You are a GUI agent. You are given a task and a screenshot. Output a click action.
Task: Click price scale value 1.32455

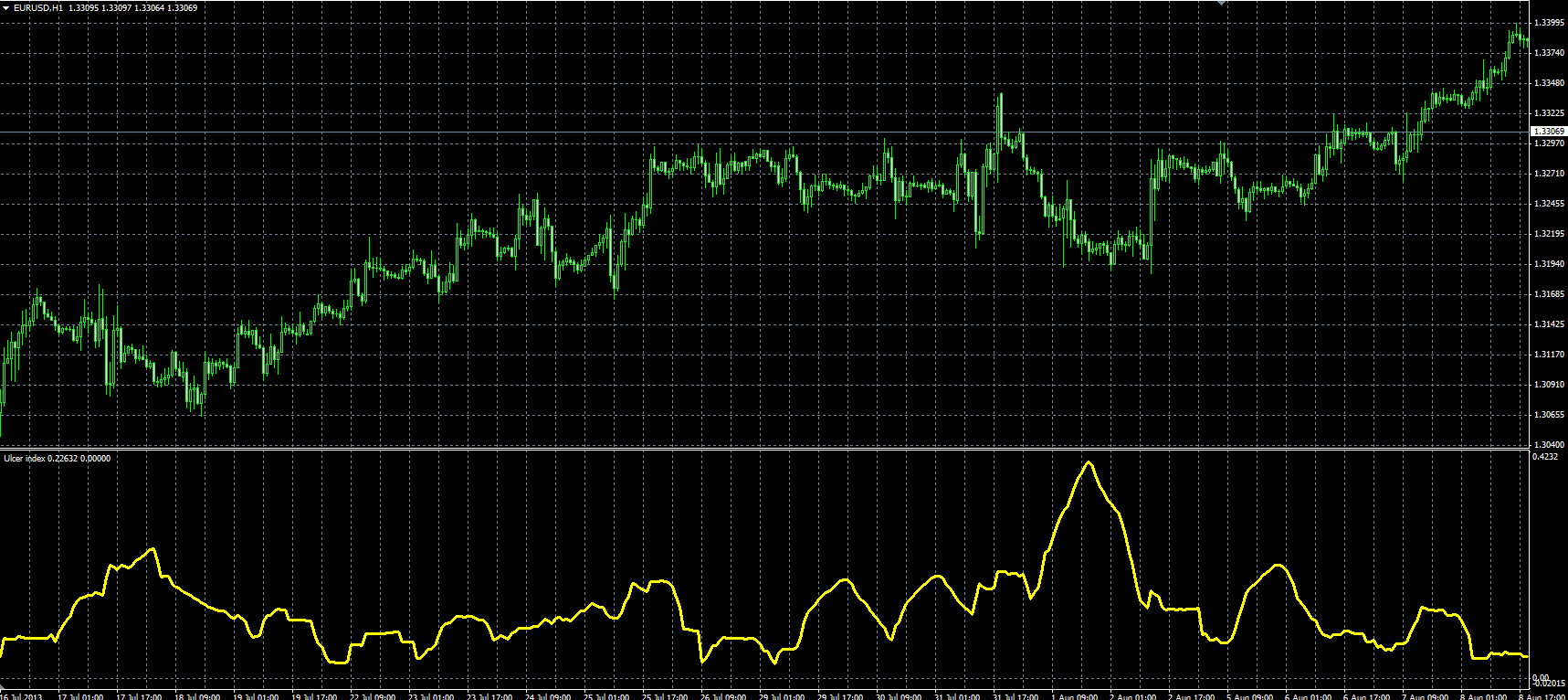point(1550,204)
